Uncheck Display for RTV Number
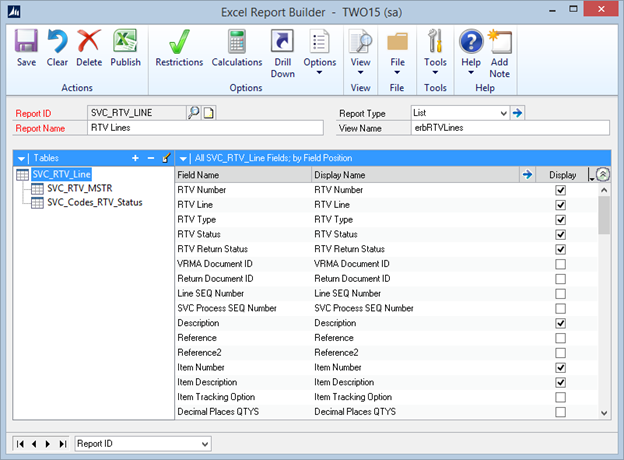The height and width of the screenshot is (460, 624). pyautogui.click(x=560, y=190)
